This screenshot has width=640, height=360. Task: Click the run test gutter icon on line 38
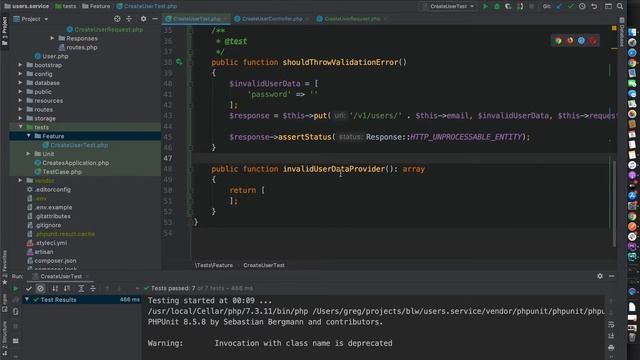(x=179, y=62)
